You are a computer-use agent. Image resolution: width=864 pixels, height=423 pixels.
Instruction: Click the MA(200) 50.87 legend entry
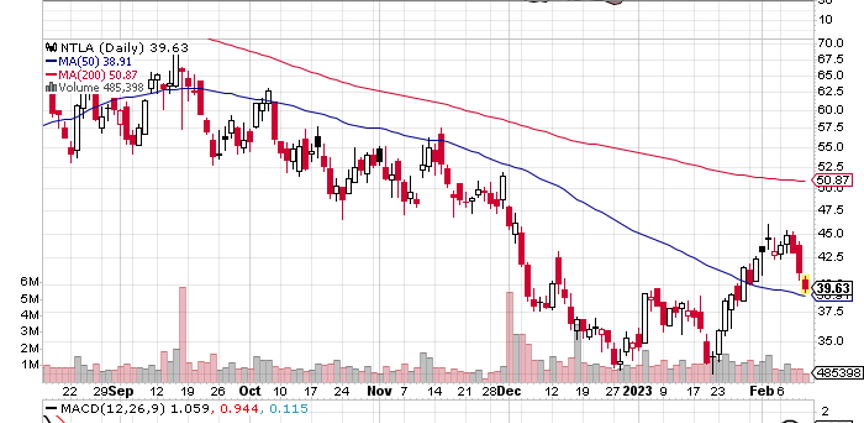point(98,74)
